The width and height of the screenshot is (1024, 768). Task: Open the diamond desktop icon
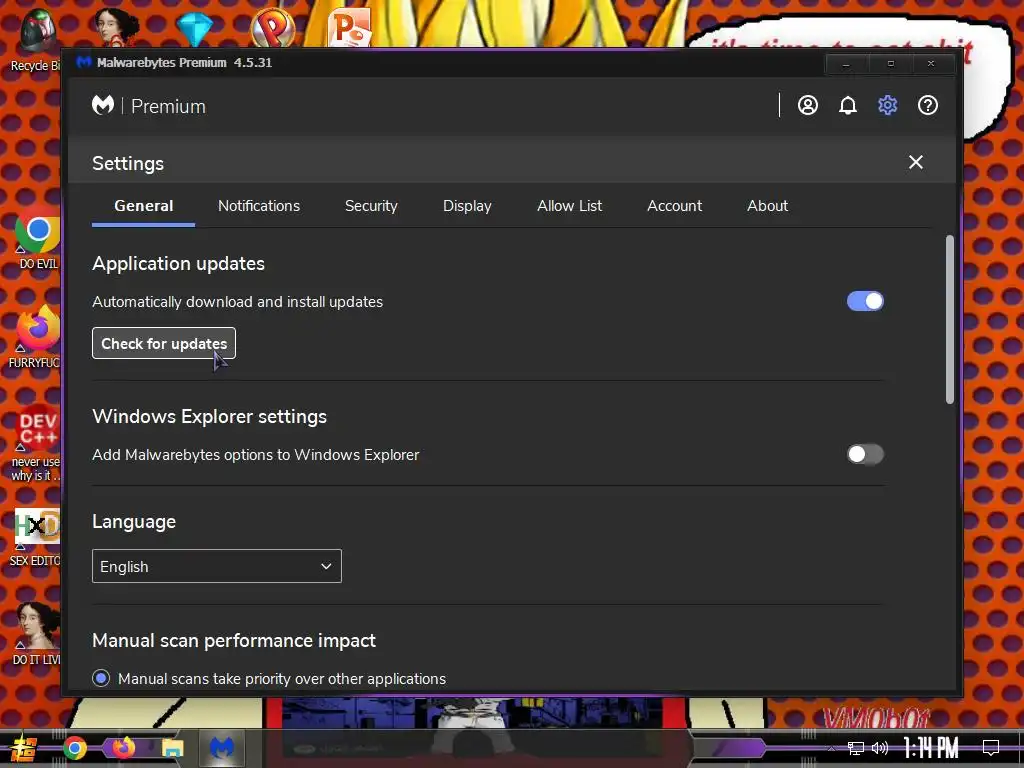195,27
